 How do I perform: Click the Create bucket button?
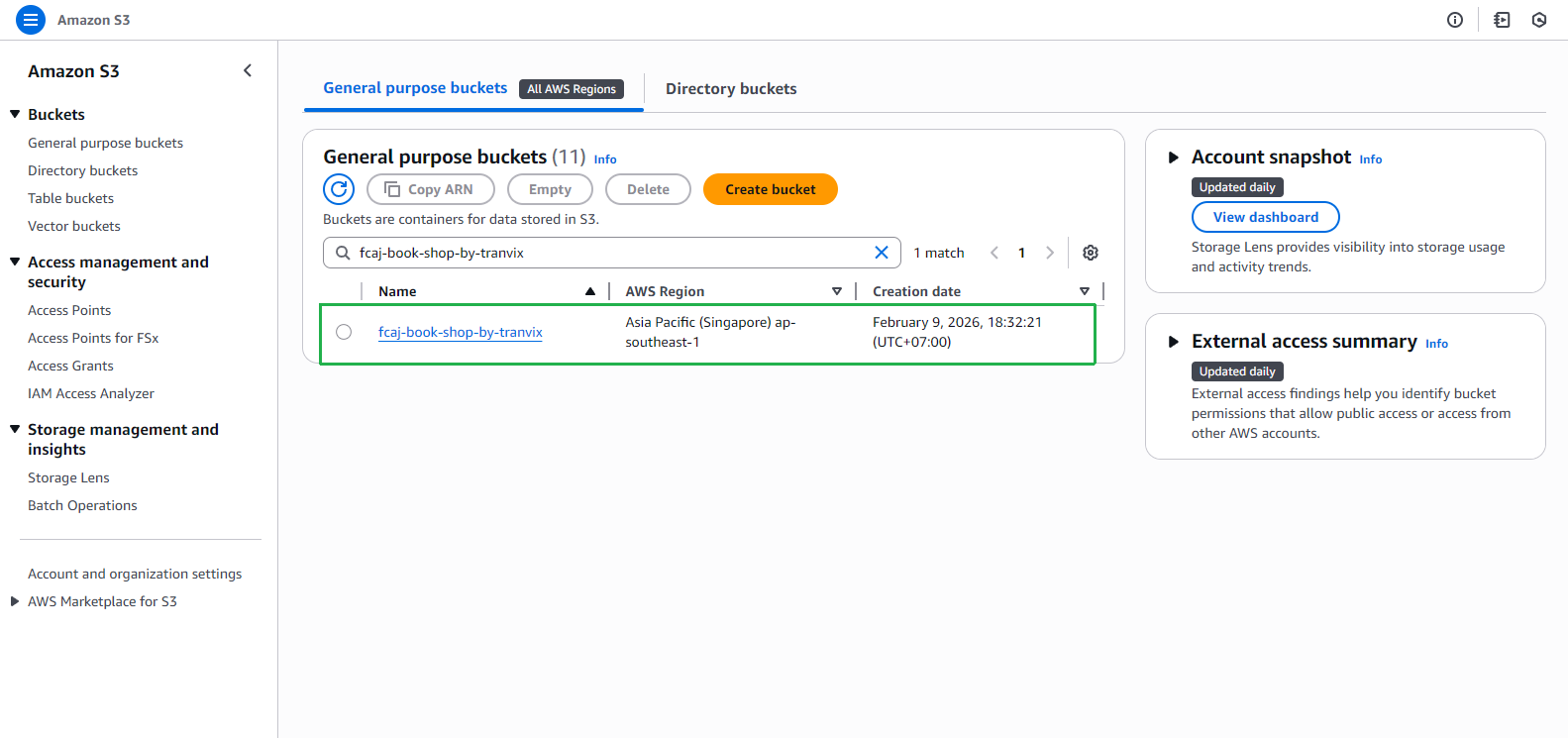click(771, 189)
